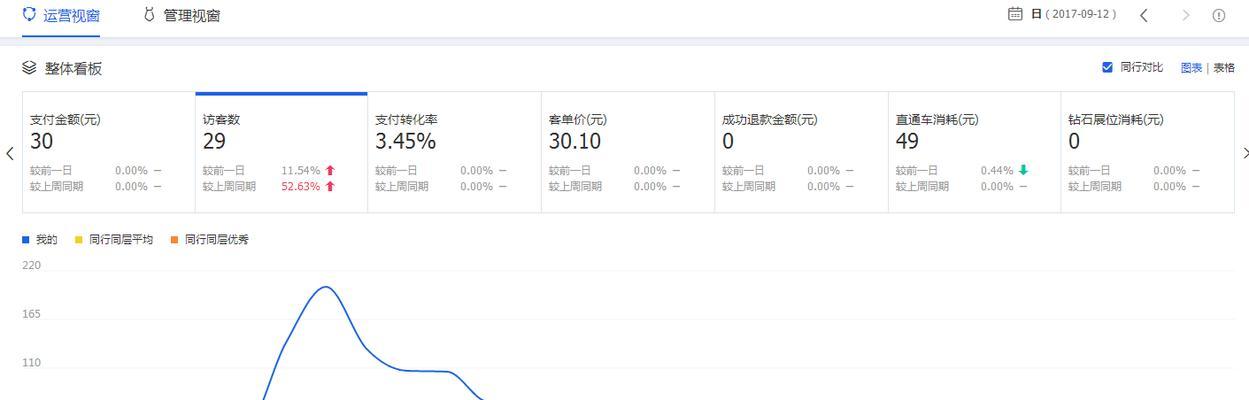Switch to the 运营视窗 tab
Screen dimensions: 1249x400
(61, 16)
